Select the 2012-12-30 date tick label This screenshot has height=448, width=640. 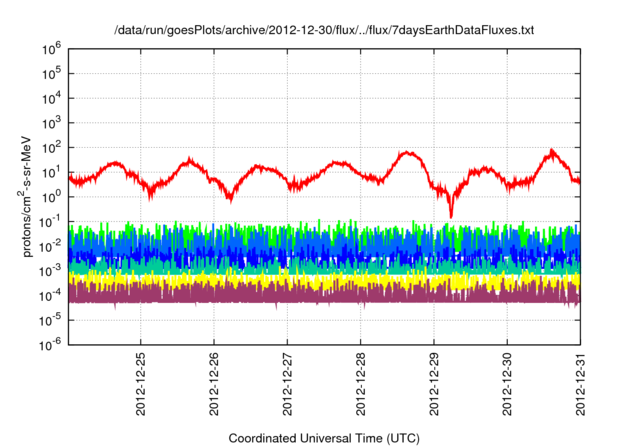click(508, 382)
